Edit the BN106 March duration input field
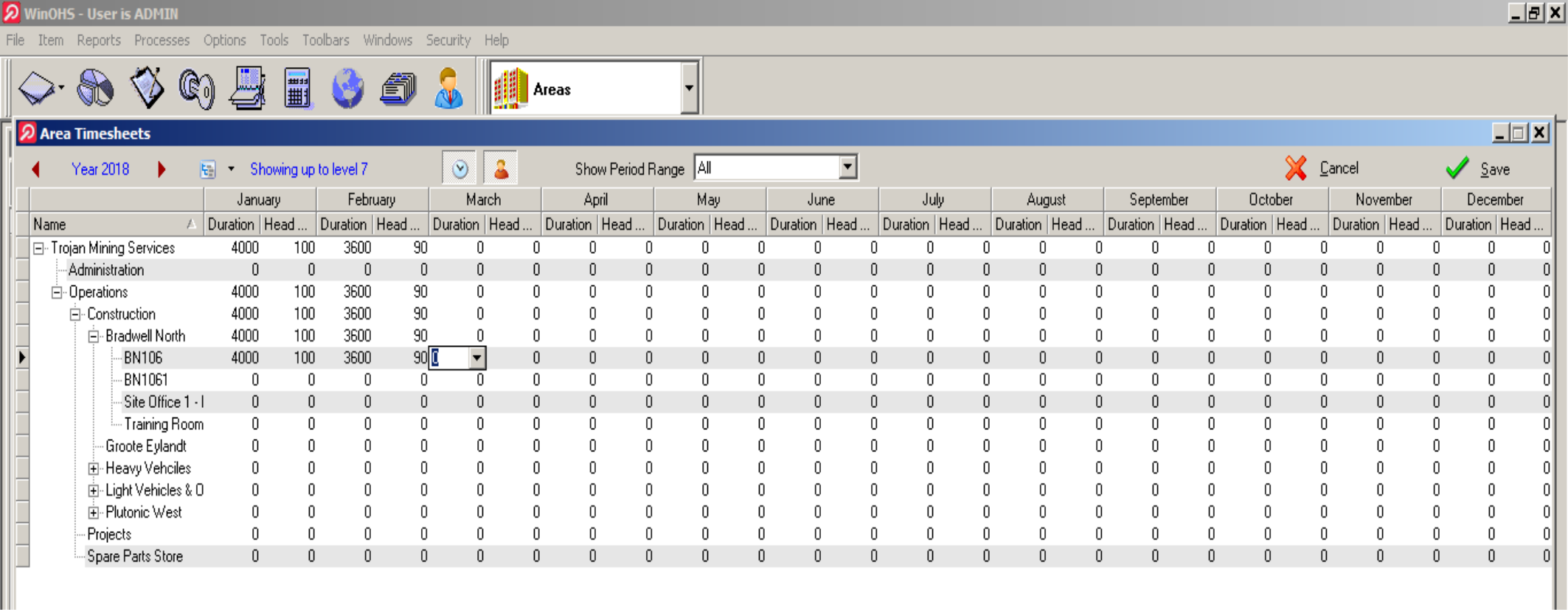Image resolution: width=1568 pixels, height=610 pixels. 449,358
